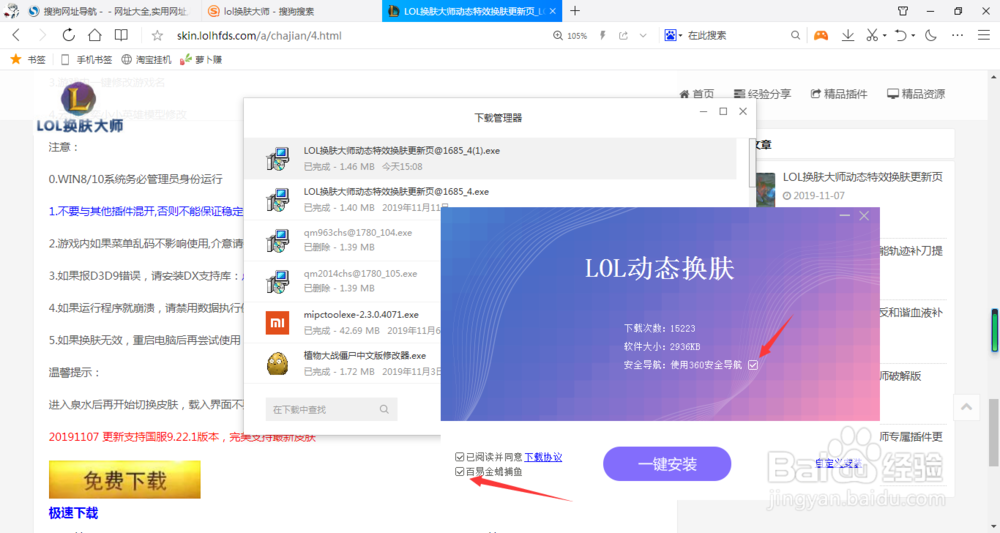Viewport: 1000px width, 533px height.
Task: Click the yellow 免费下载 button
Action: tap(125, 479)
